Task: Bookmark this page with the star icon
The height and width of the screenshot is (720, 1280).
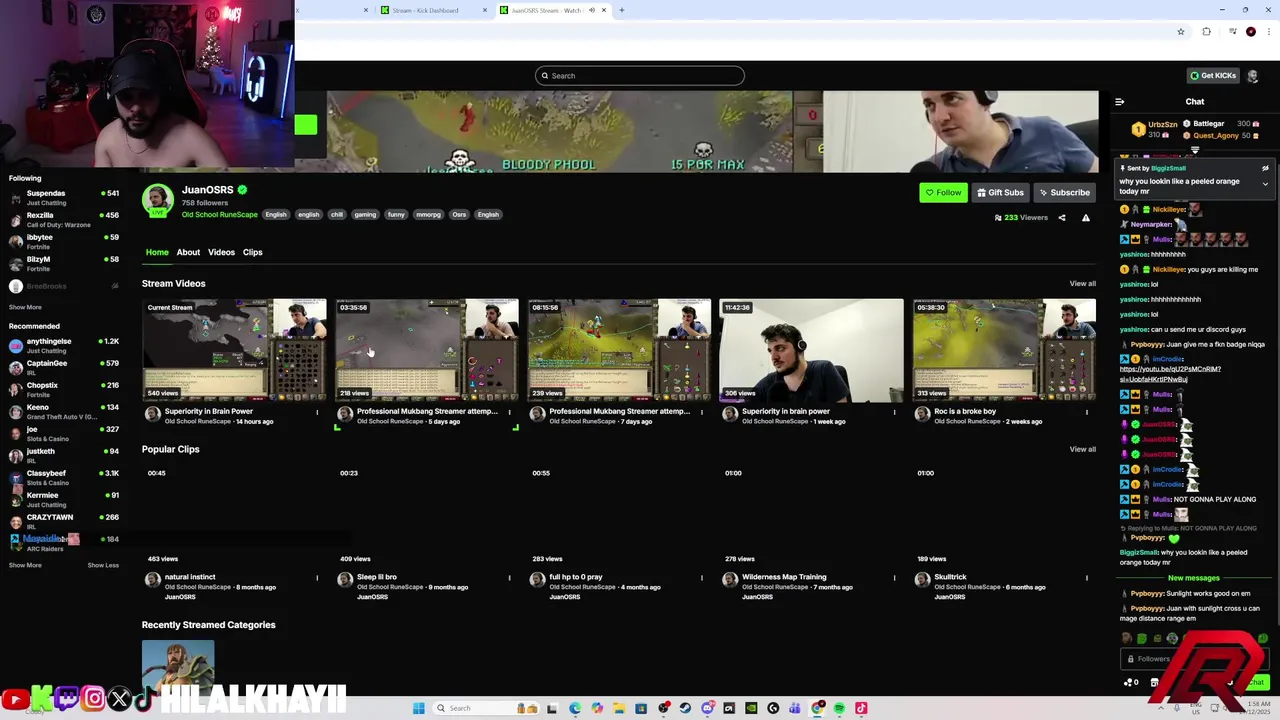Action: [1181, 32]
